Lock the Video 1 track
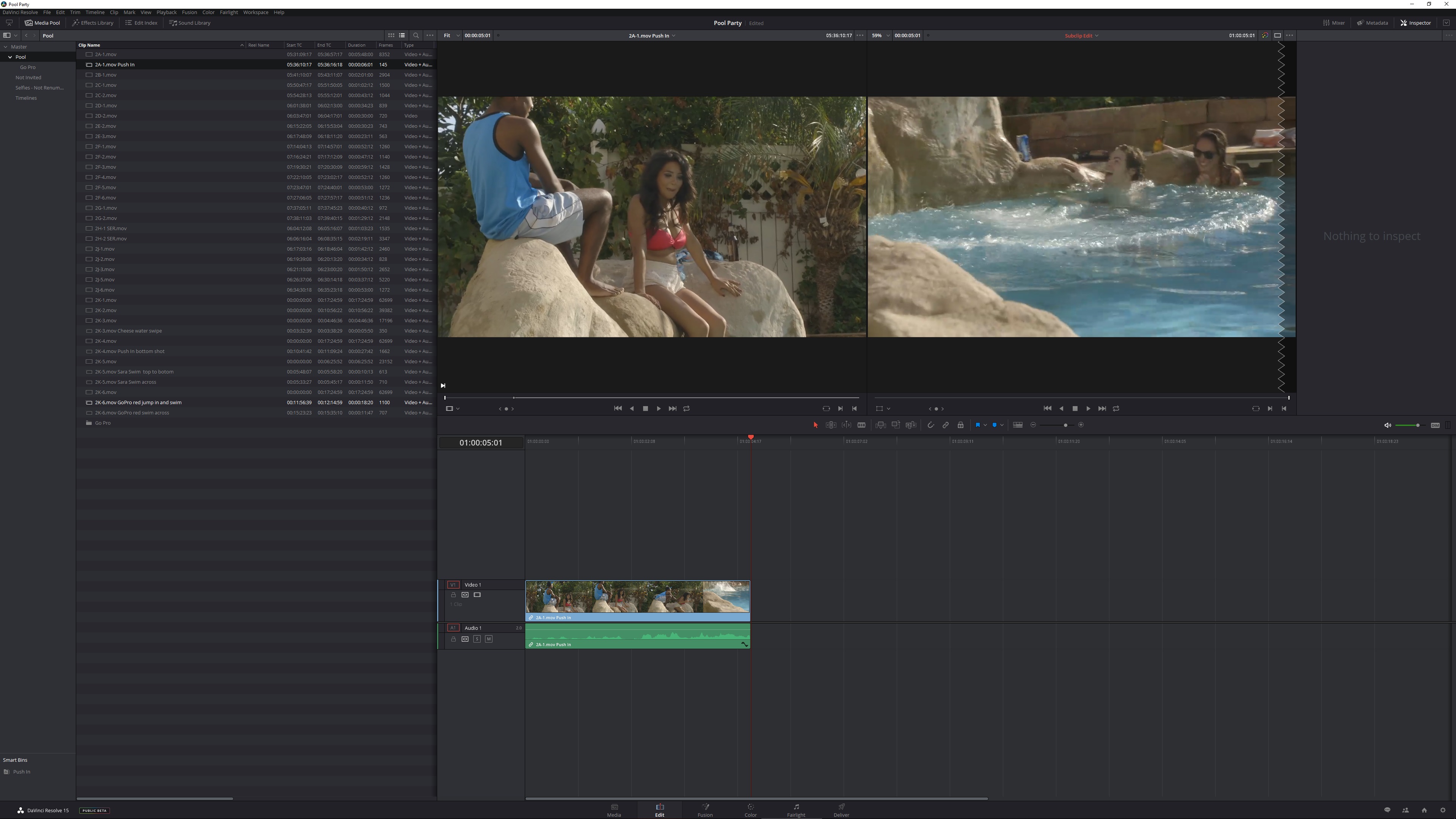1456x819 pixels. coord(453,595)
